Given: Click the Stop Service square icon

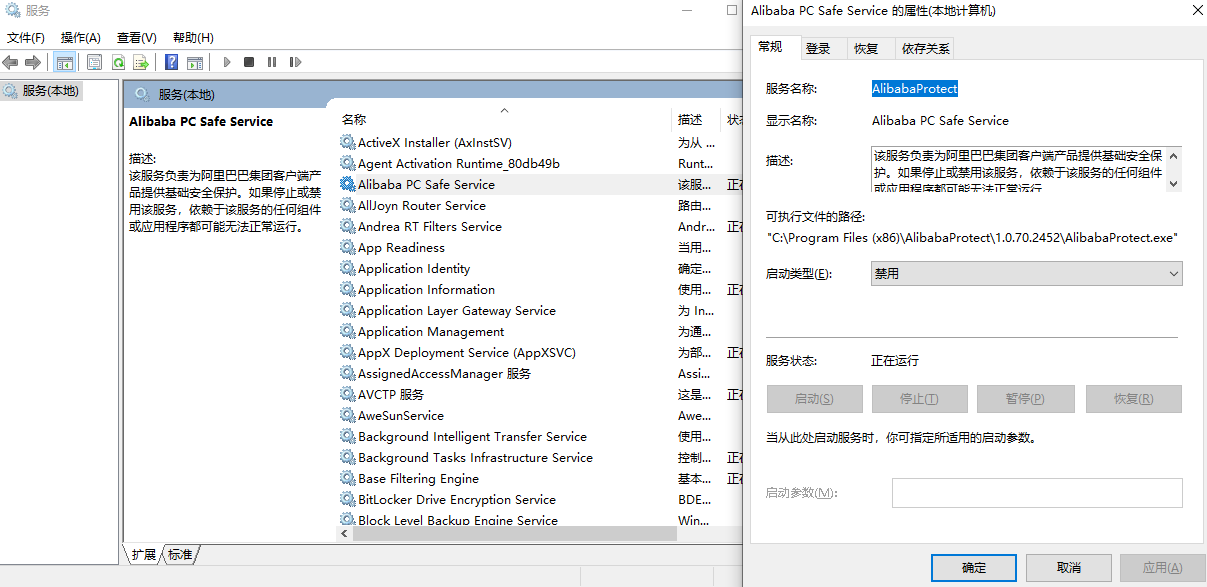Looking at the screenshot, I should point(249,62).
